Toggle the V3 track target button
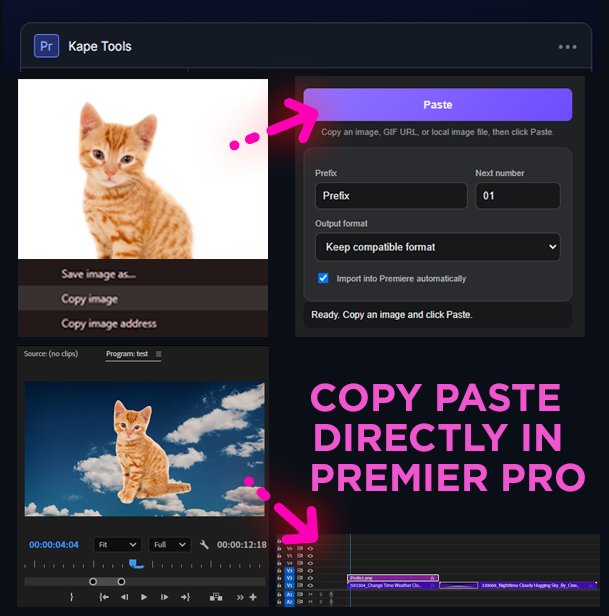Viewport: 609px width, 616px height. [290, 570]
